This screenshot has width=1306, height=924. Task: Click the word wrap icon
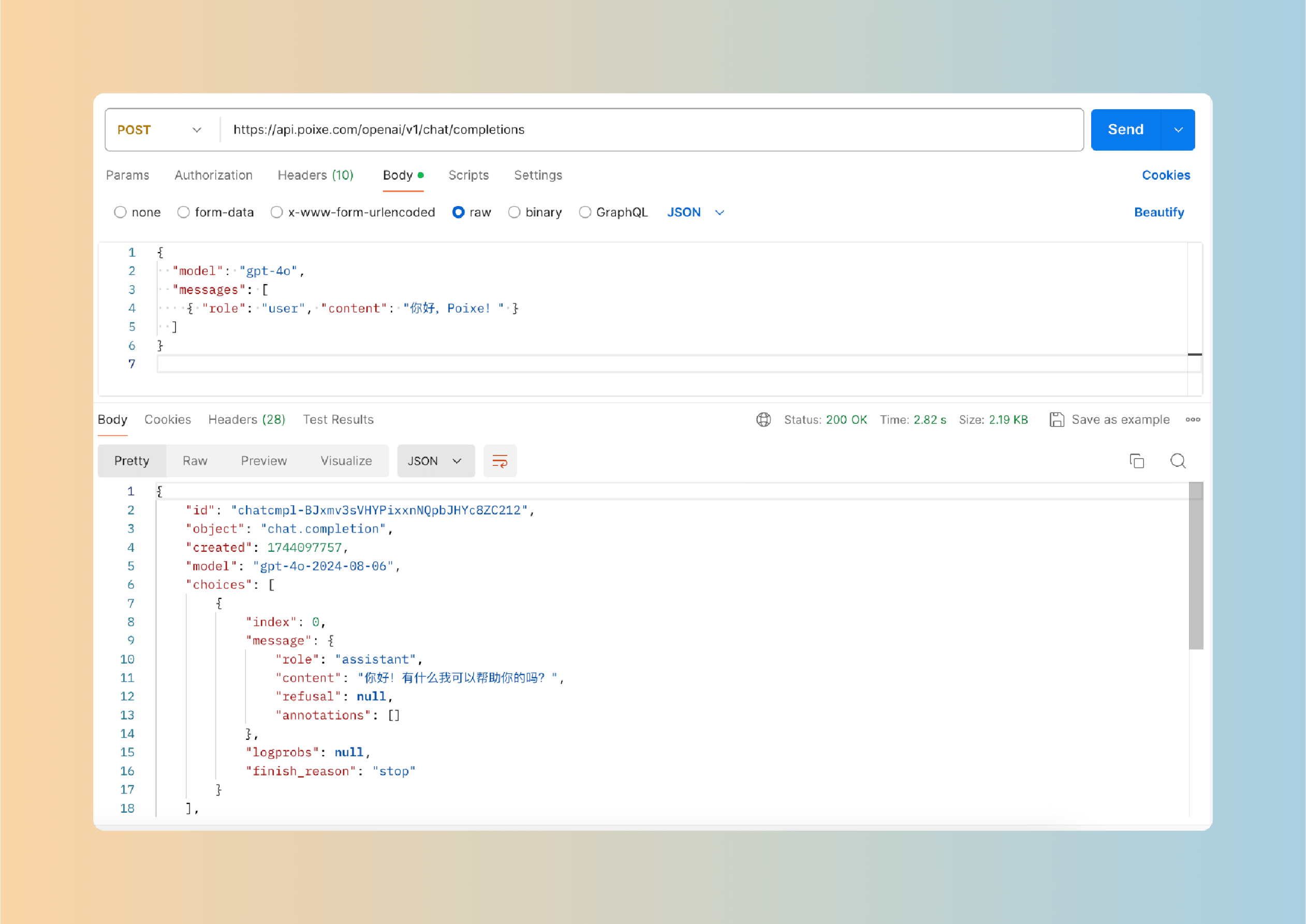(x=500, y=461)
